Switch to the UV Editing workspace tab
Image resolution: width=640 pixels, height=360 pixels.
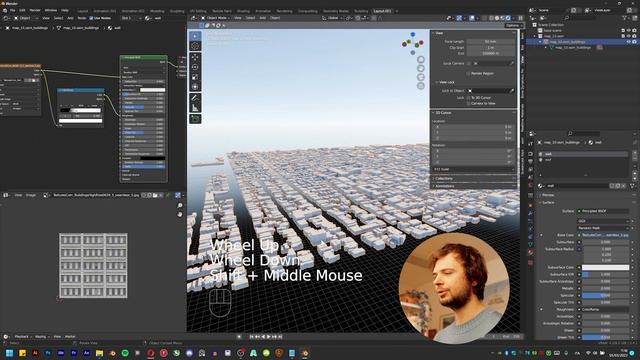tap(198, 11)
